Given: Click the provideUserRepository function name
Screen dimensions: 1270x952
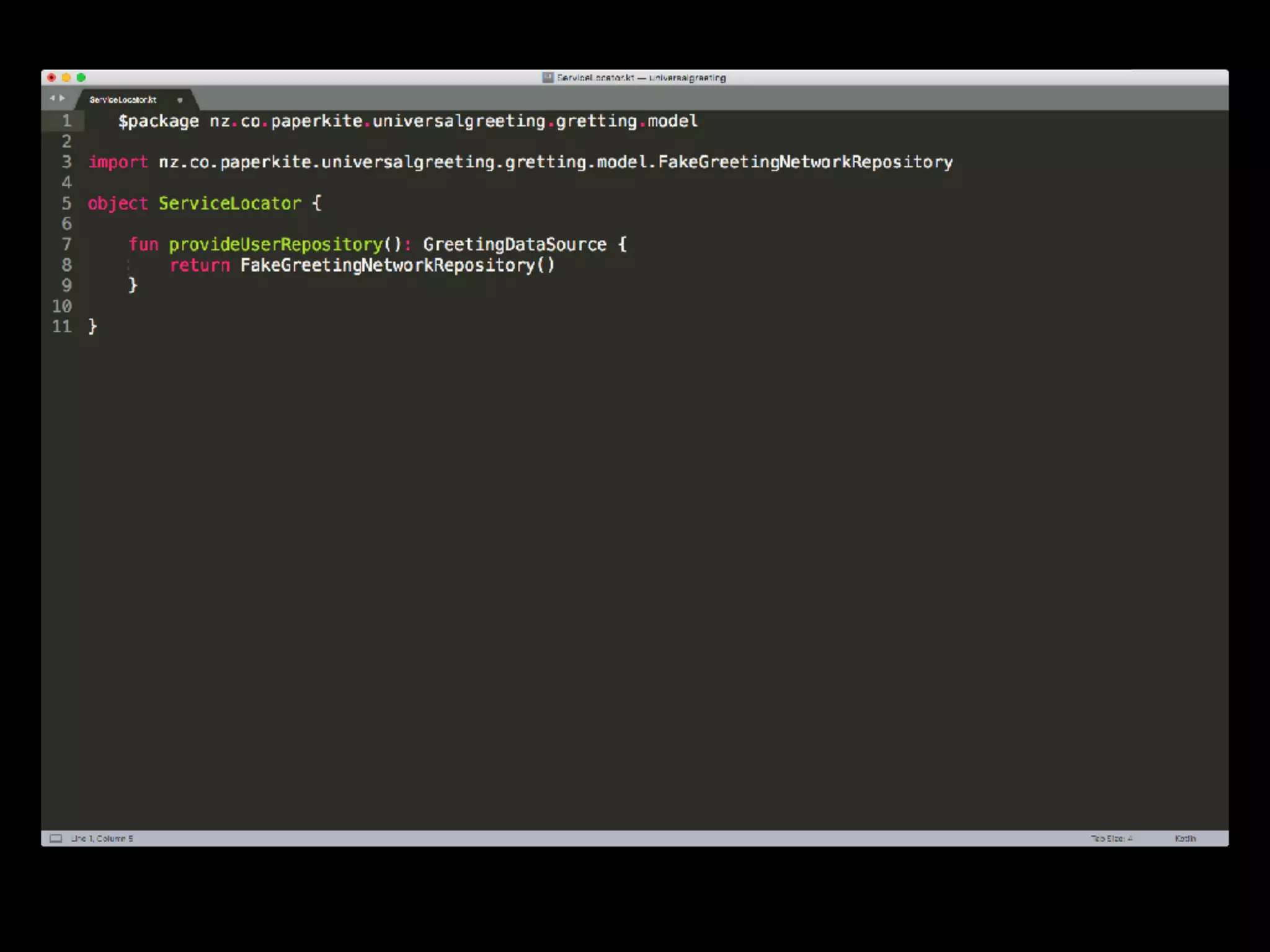Looking at the screenshot, I should (x=276, y=244).
